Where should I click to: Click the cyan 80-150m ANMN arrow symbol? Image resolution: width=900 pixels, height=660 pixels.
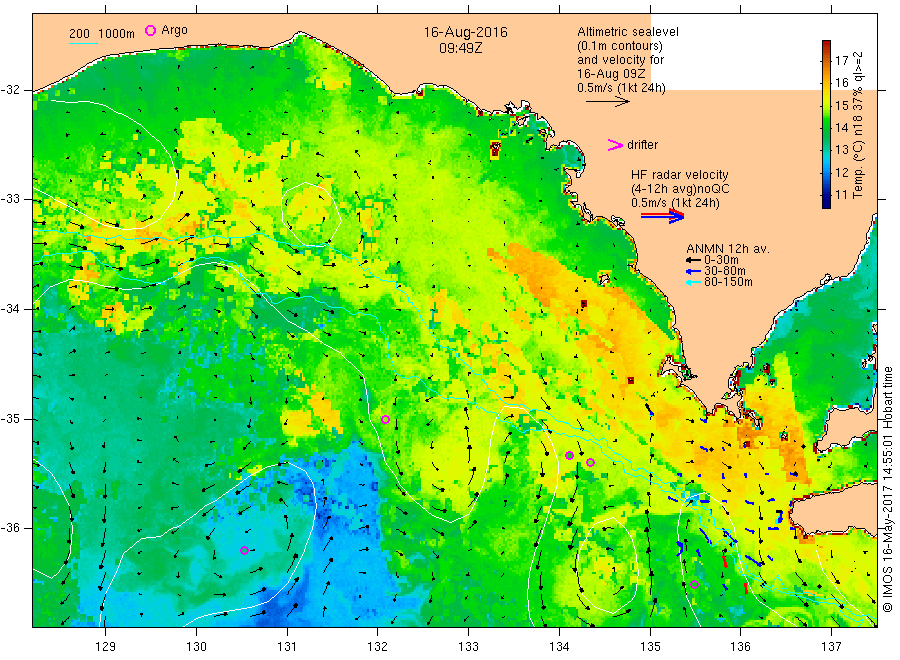(x=693, y=282)
